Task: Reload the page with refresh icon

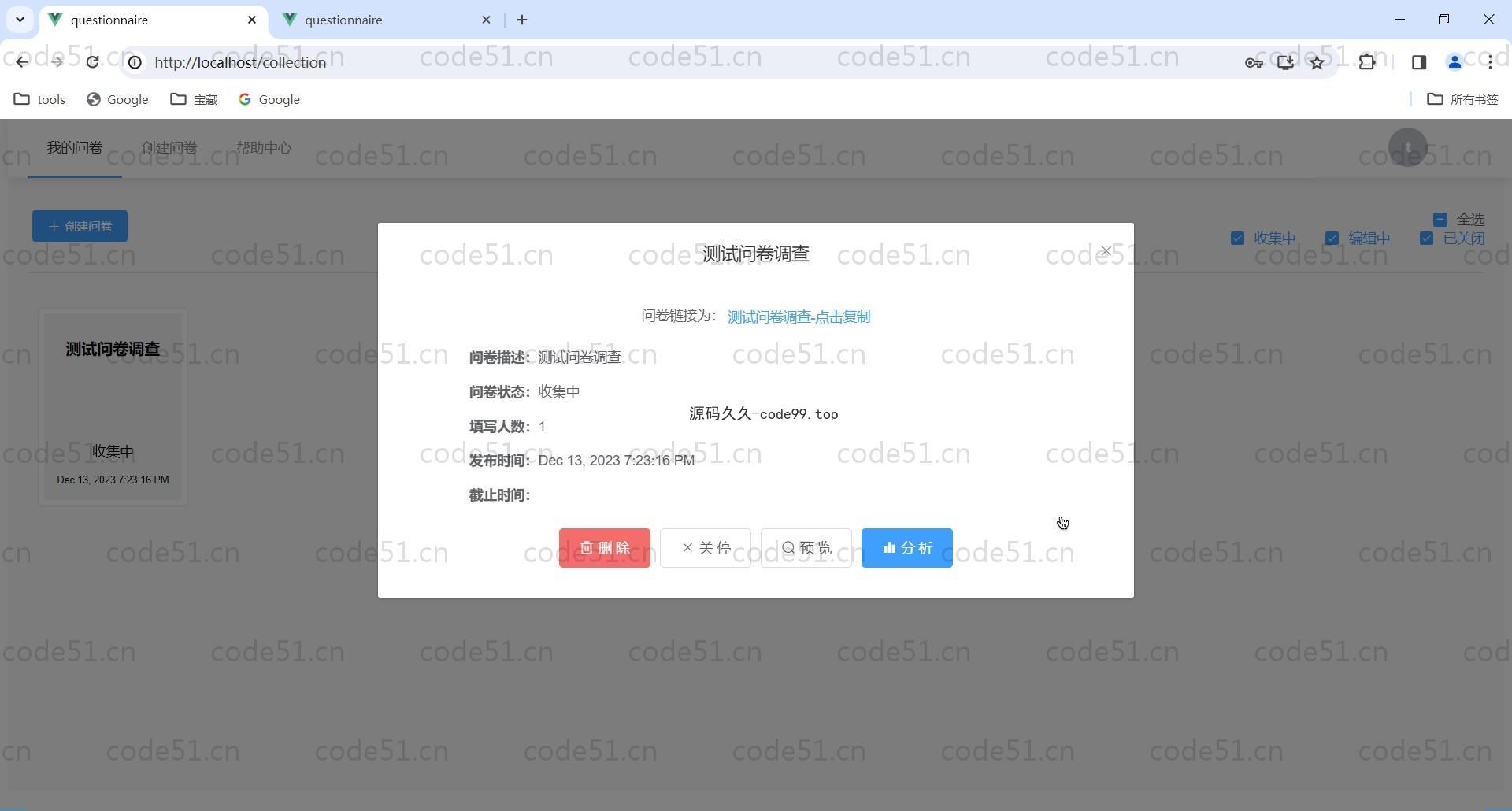Action: click(x=92, y=62)
